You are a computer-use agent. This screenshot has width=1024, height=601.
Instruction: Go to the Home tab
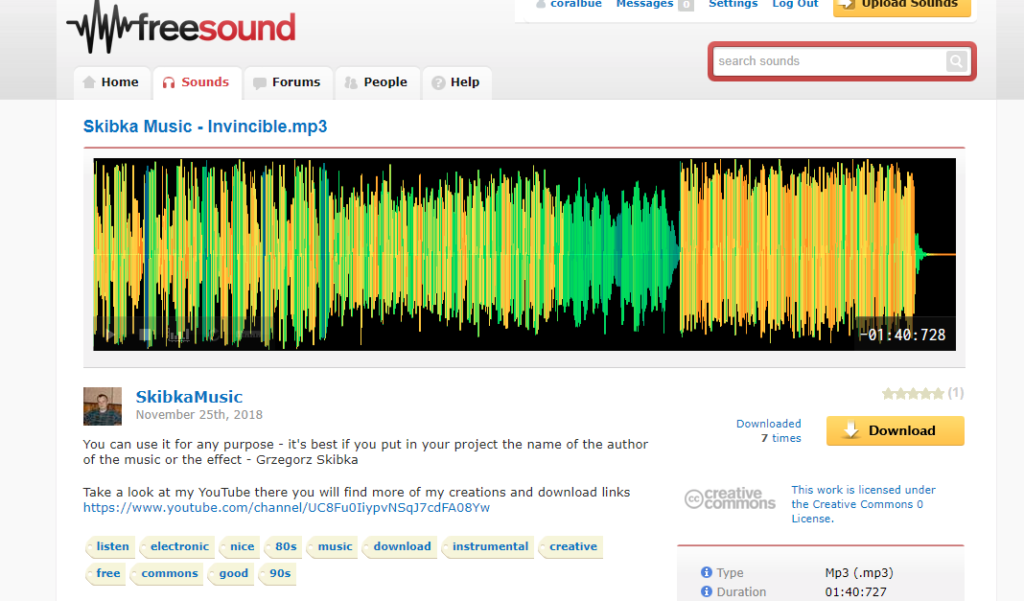[x=112, y=83]
